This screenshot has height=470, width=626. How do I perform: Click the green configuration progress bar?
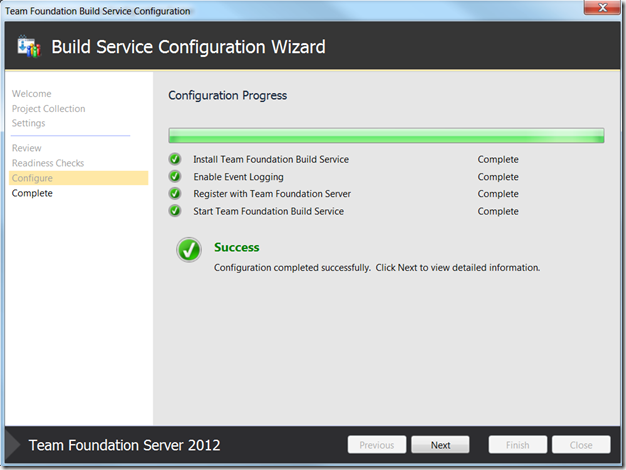386,135
